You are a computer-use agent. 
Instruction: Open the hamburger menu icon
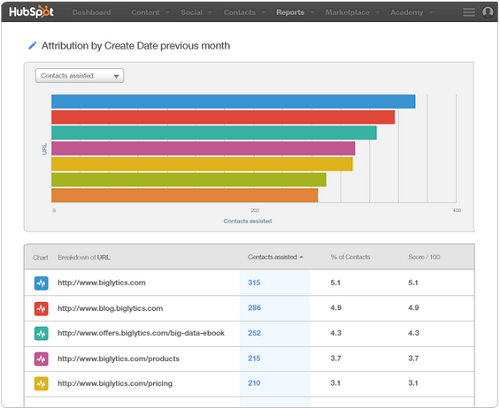coord(469,12)
